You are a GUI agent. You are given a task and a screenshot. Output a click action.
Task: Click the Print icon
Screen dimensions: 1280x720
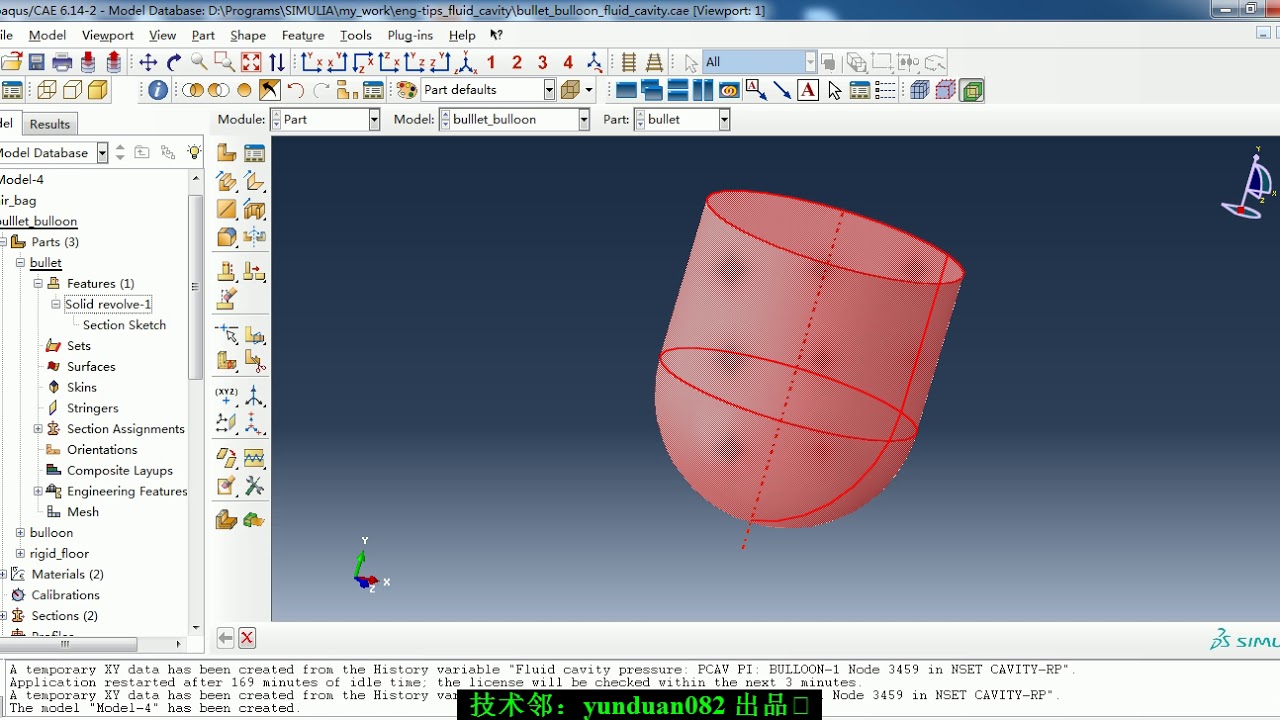[x=62, y=62]
